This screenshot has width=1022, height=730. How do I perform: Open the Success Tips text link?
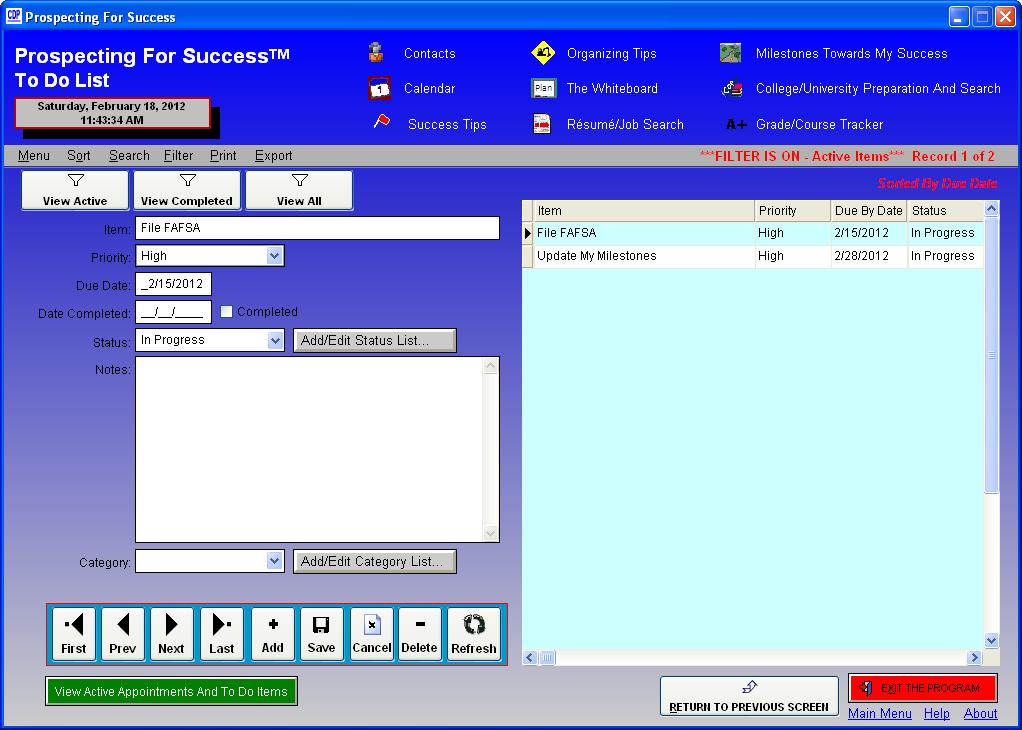pos(447,124)
